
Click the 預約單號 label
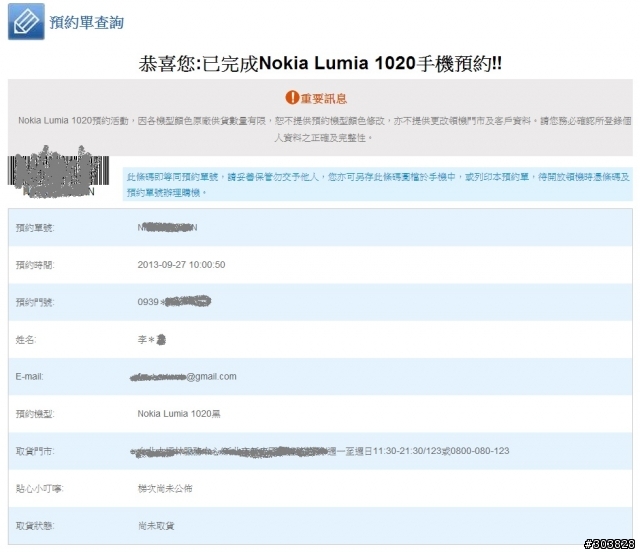[35, 228]
